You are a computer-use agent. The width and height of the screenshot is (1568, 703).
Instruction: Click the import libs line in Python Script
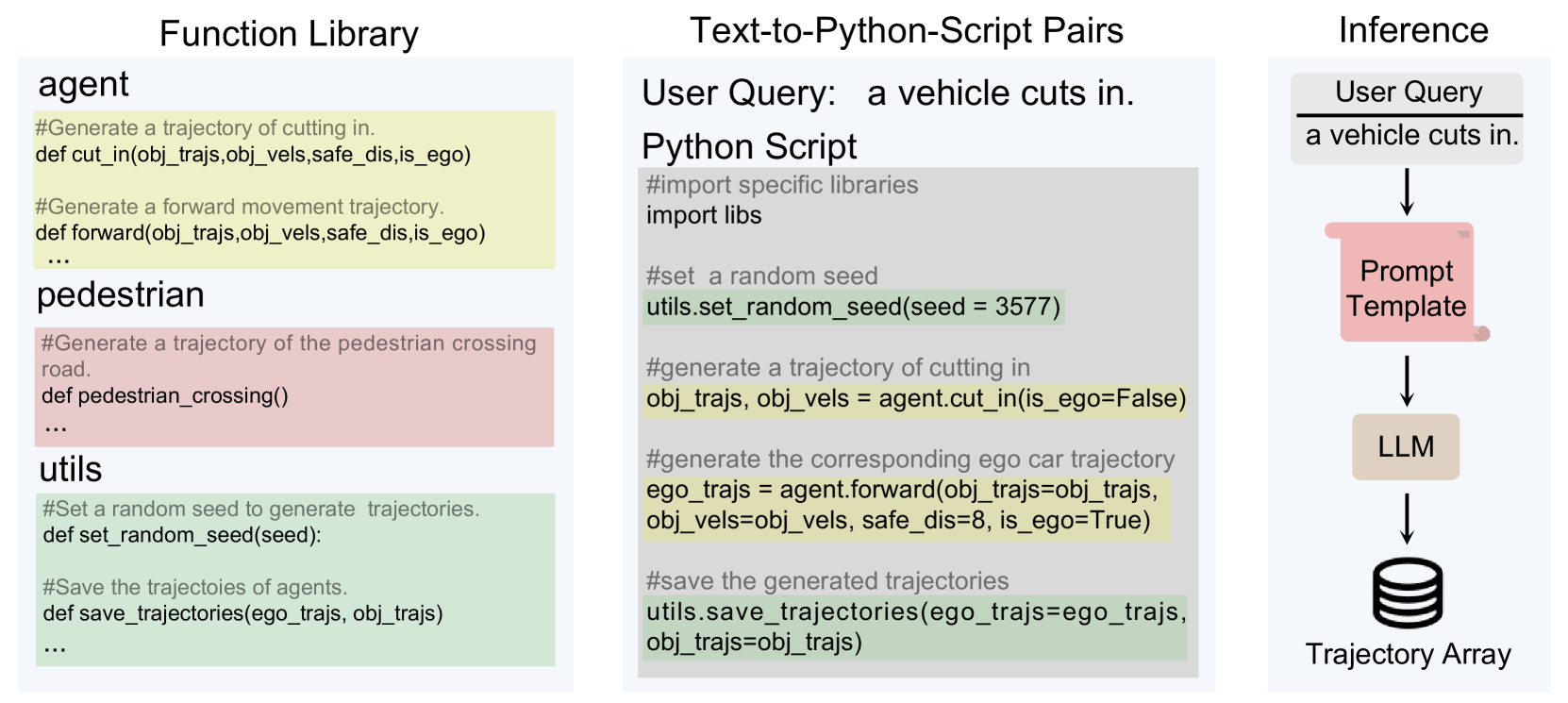[704, 215]
